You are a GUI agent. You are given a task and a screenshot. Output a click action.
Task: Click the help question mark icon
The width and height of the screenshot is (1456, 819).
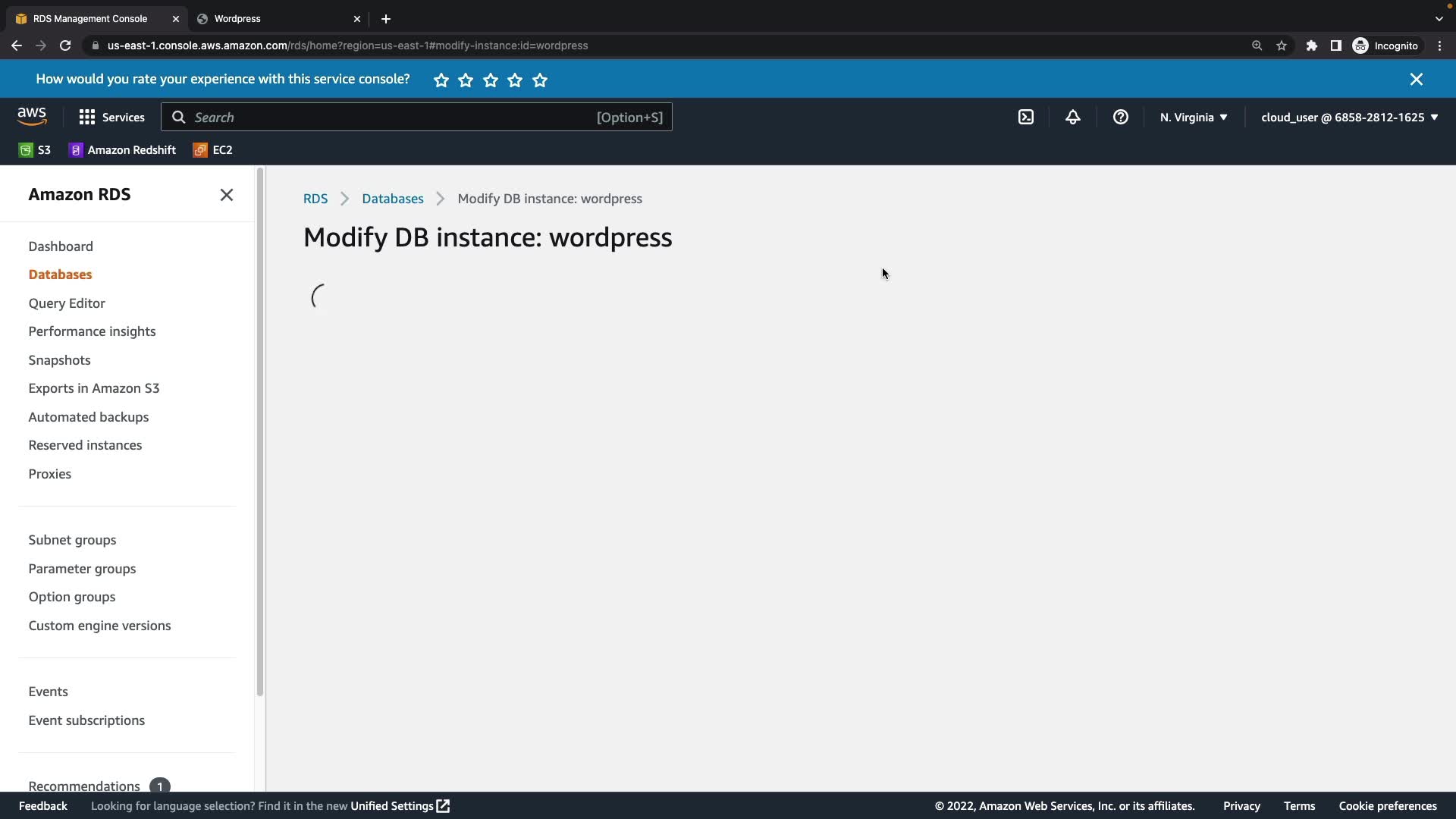click(1120, 118)
